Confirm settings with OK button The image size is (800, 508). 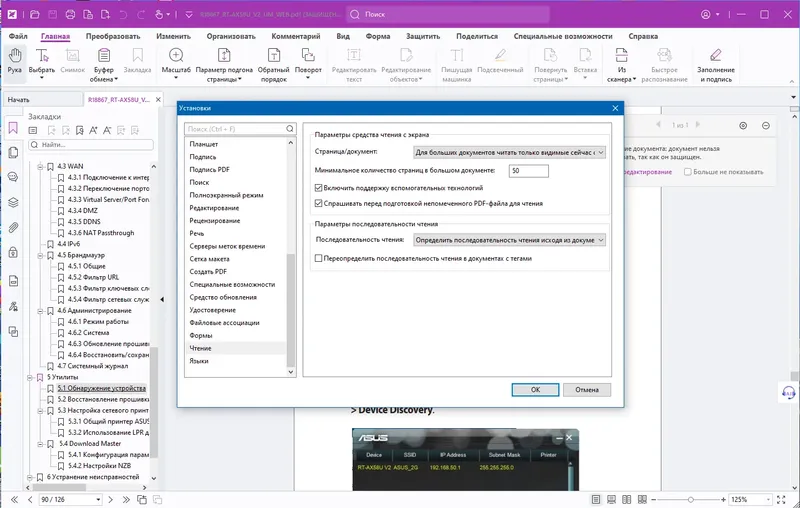click(535, 390)
